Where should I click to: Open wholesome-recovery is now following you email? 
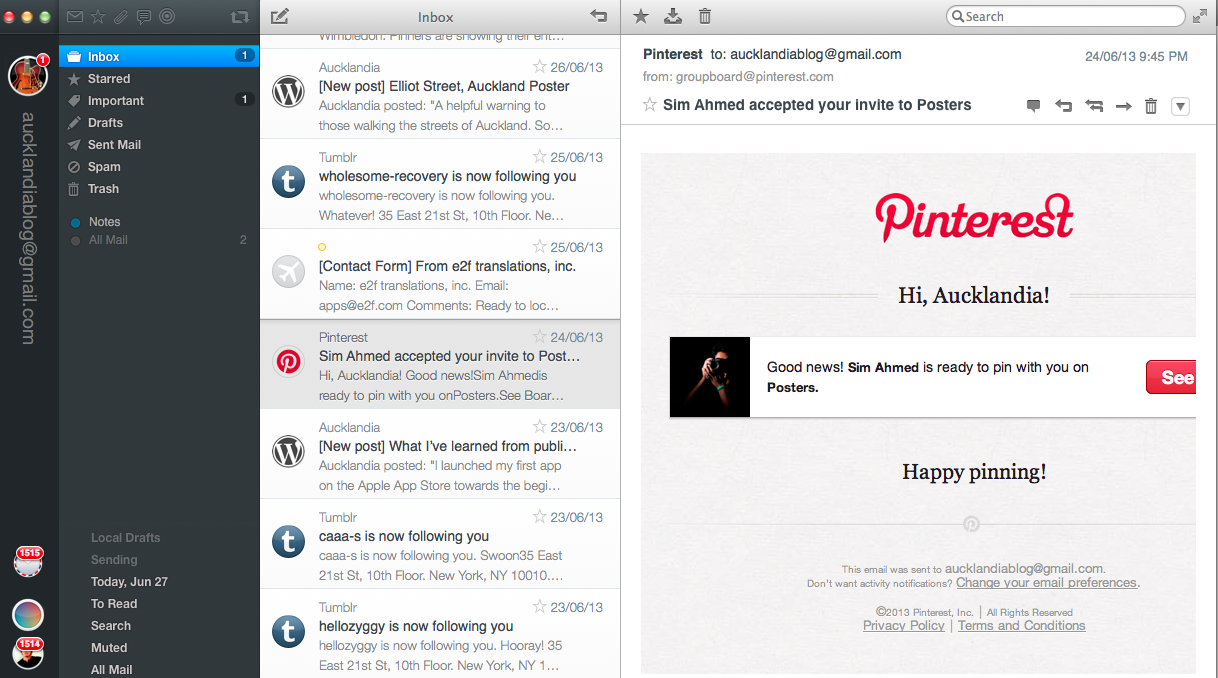click(x=440, y=184)
